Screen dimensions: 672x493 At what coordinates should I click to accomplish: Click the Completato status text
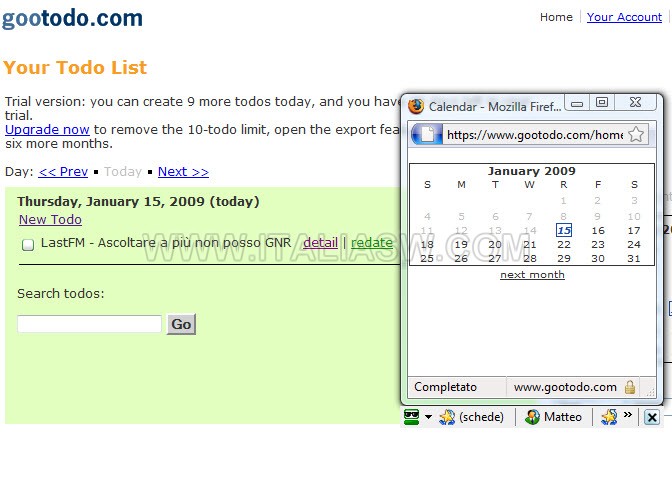[445, 387]
